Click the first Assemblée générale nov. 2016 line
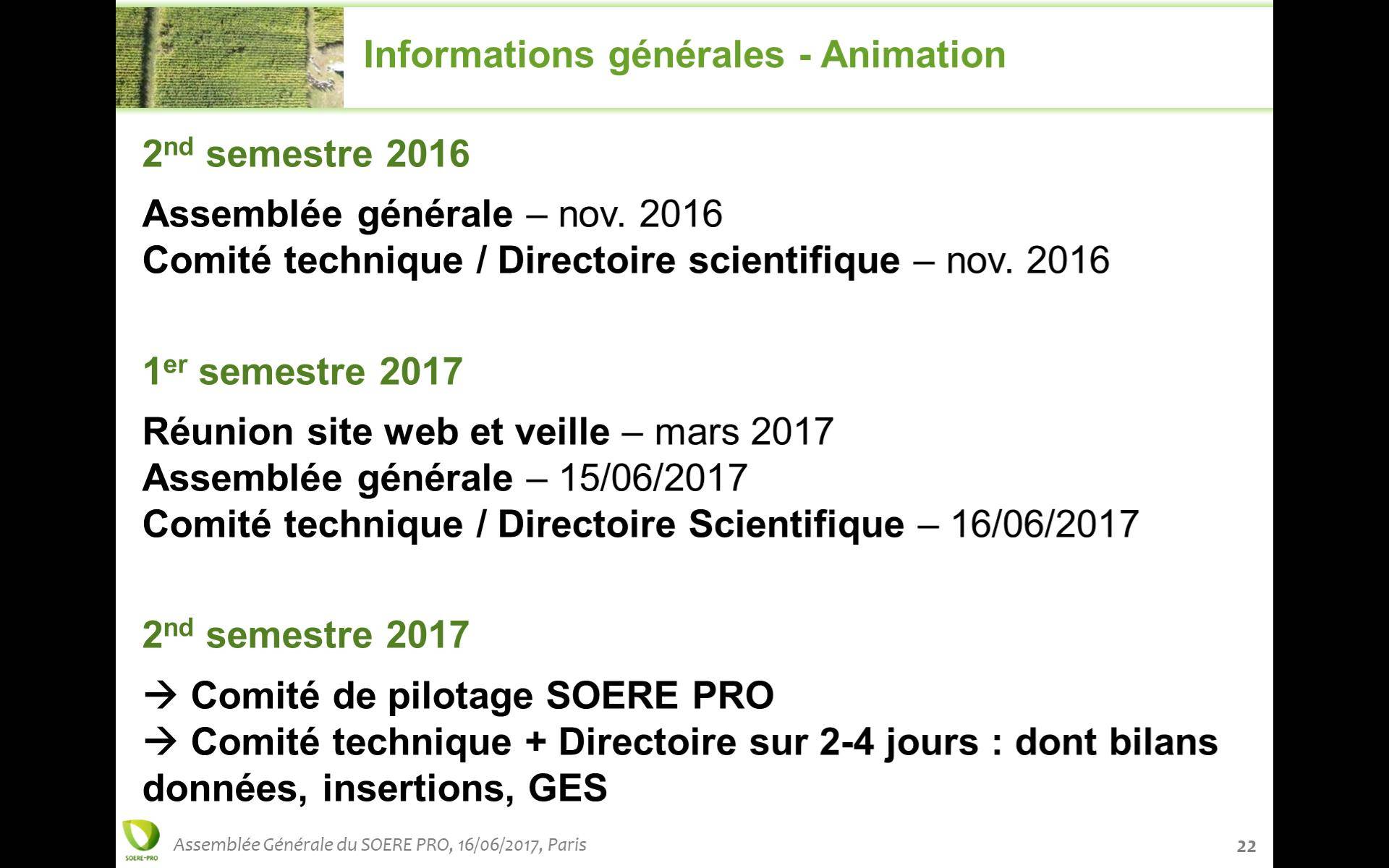This screenshot has height=868, width=1389. [x=433, y=215]
